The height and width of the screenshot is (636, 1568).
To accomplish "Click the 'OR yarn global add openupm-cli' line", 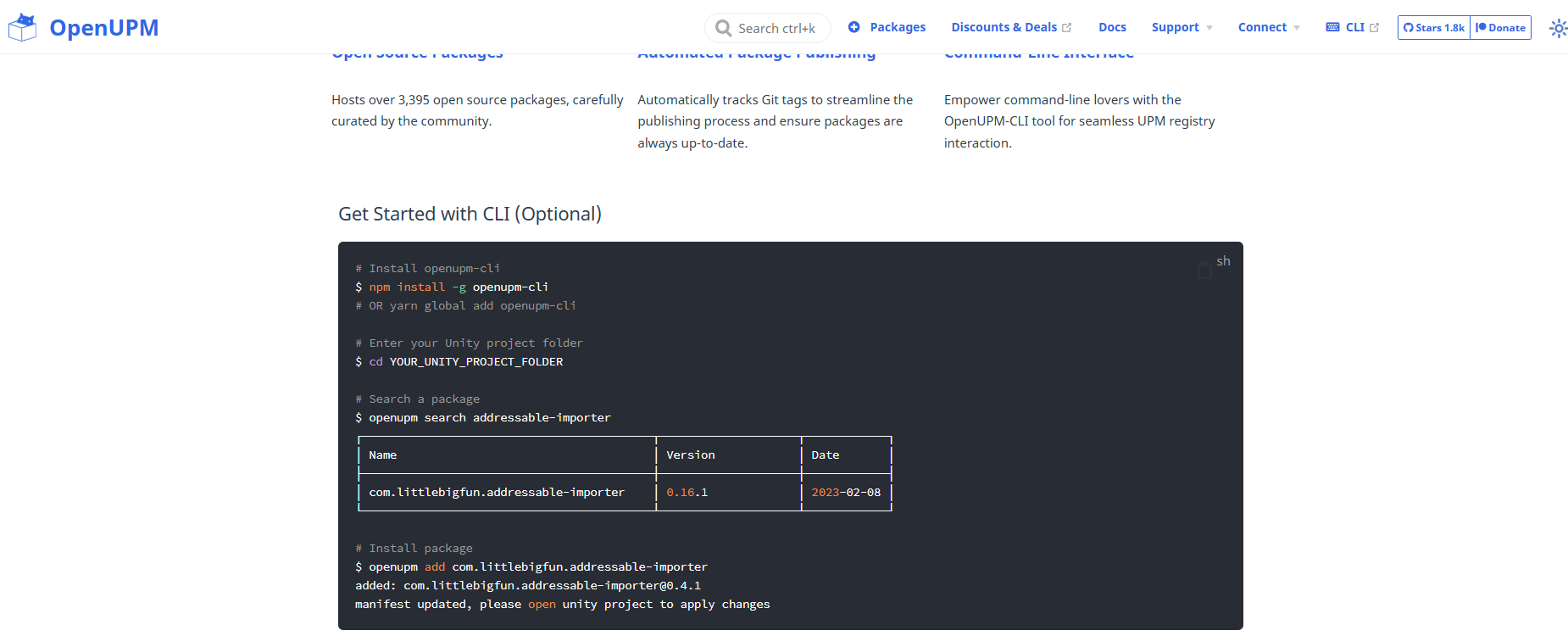I will (x=465, y=305).
